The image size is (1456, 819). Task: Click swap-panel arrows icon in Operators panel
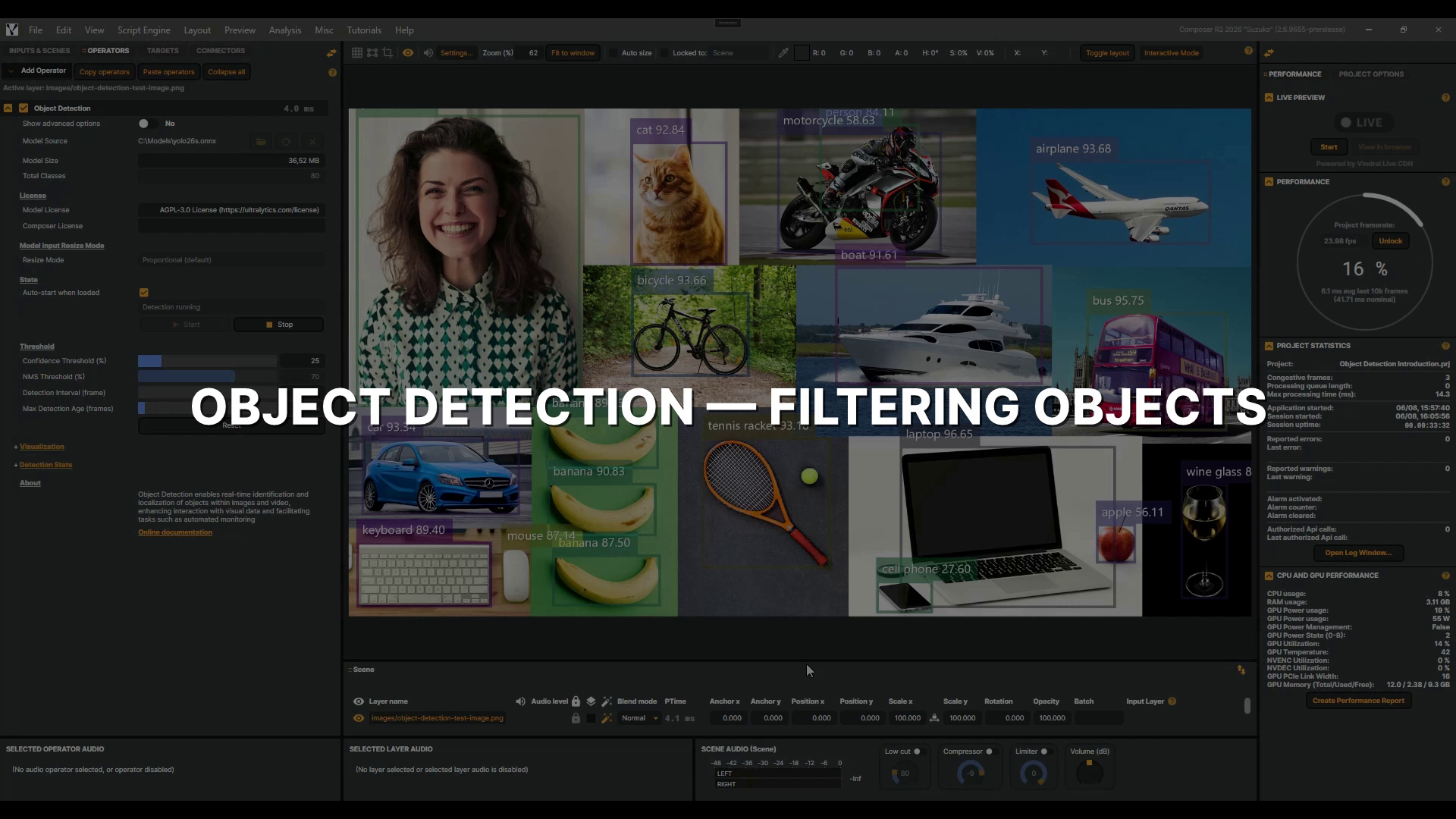(331, 53)
